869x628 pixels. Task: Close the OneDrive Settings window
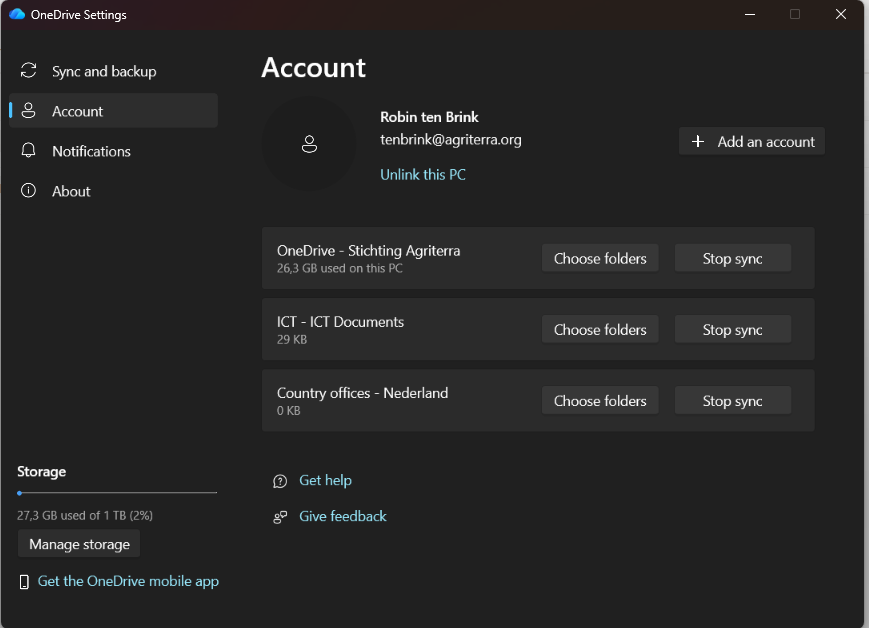coord(841,14)
